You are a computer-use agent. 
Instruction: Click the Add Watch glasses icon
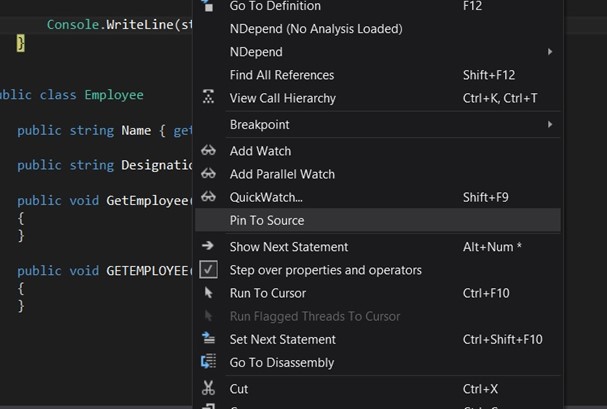(208, 151)
